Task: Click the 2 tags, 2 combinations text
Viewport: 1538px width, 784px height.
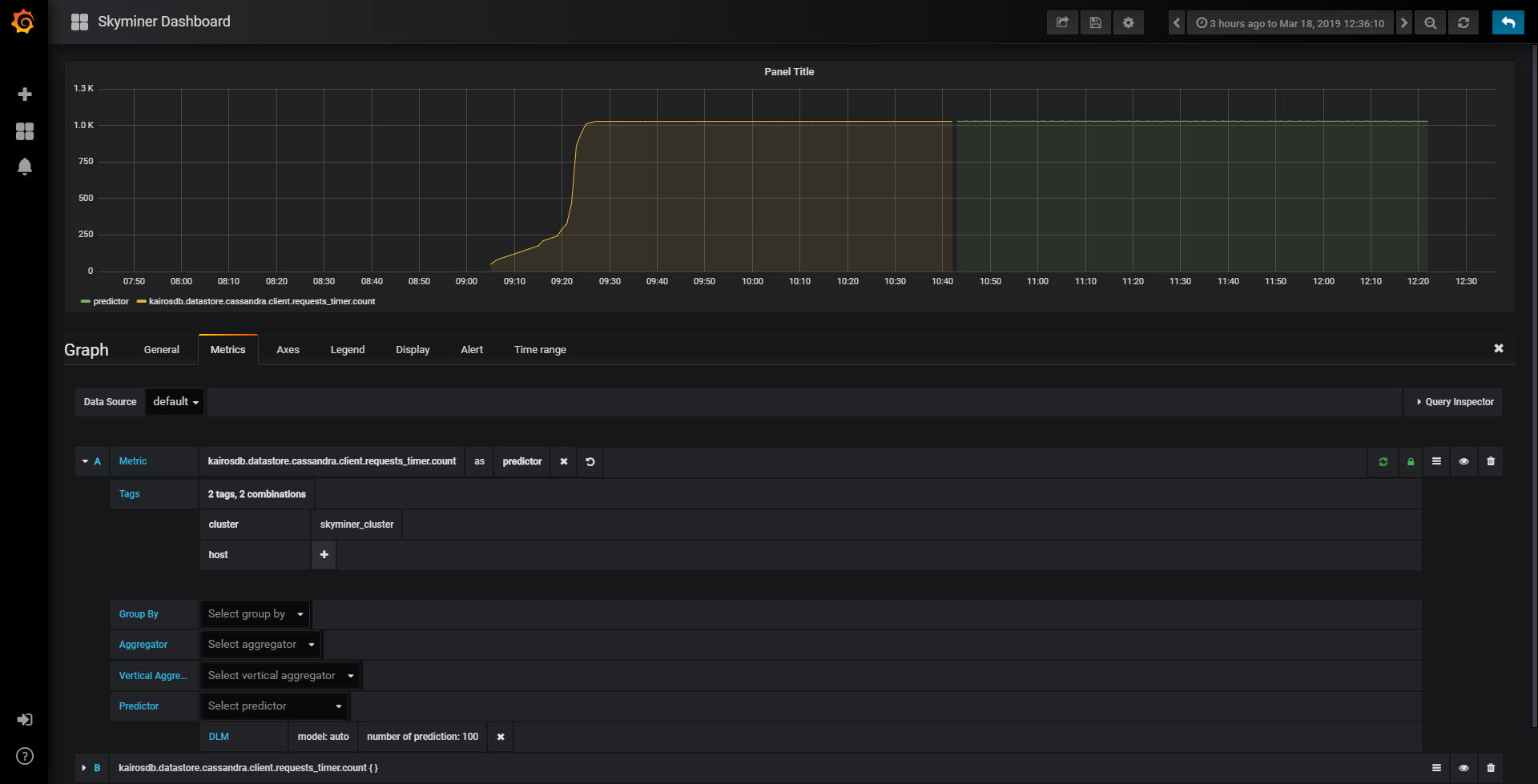Action: tap(257, 495)
